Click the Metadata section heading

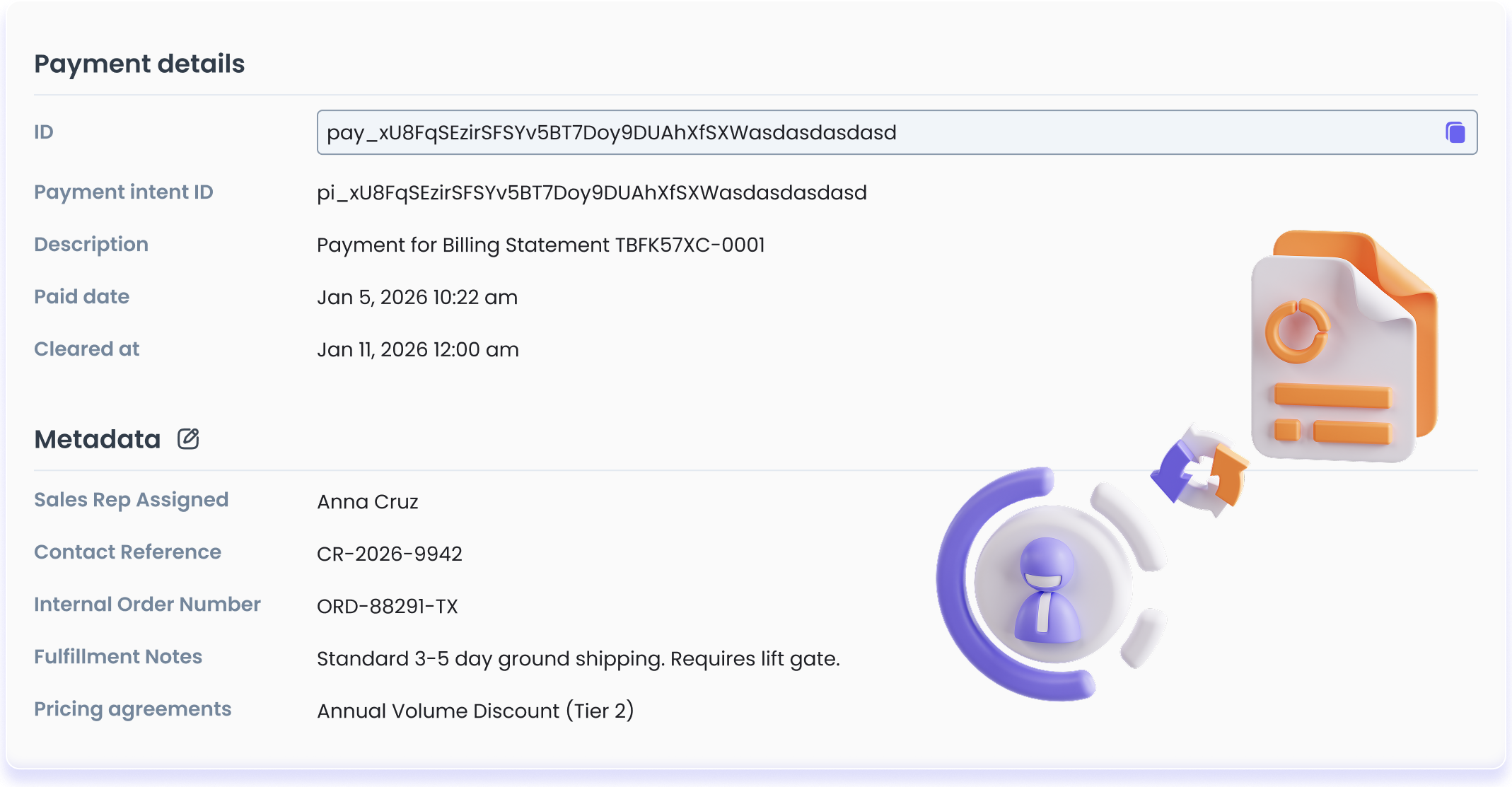coord(98,439)
